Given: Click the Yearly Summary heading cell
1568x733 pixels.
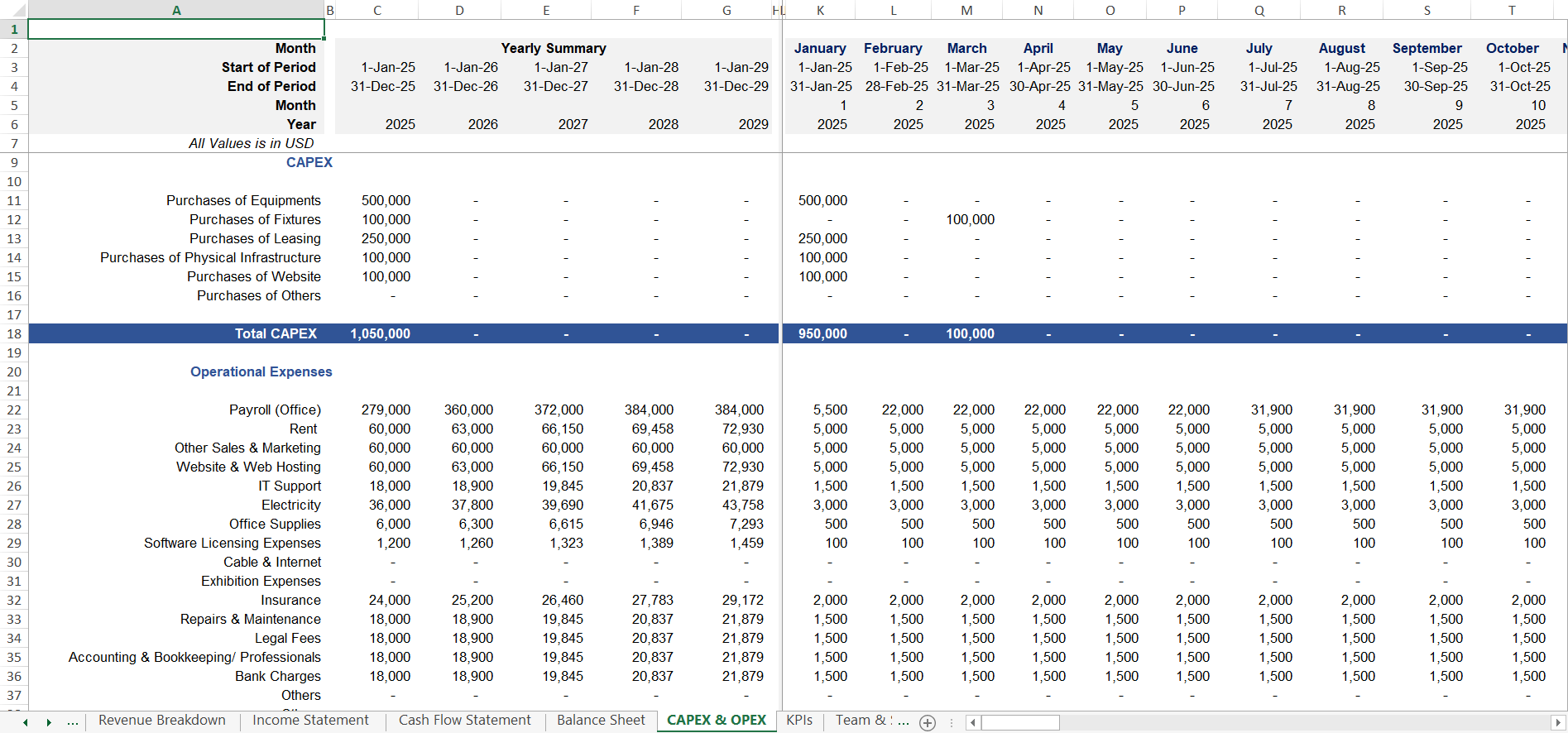Looking at the screenshot, I should coord(554,48).
